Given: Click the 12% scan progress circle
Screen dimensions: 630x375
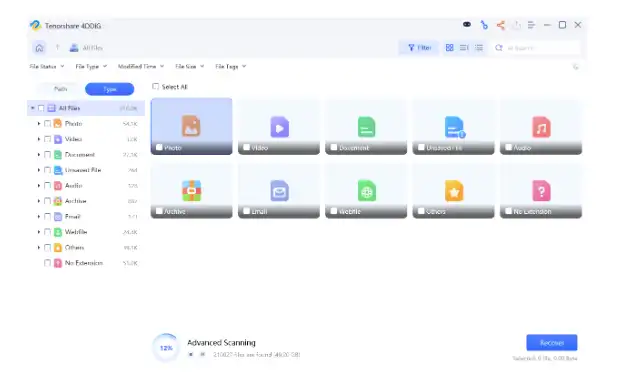Looking at the screenshot, I should pos(166,348).
